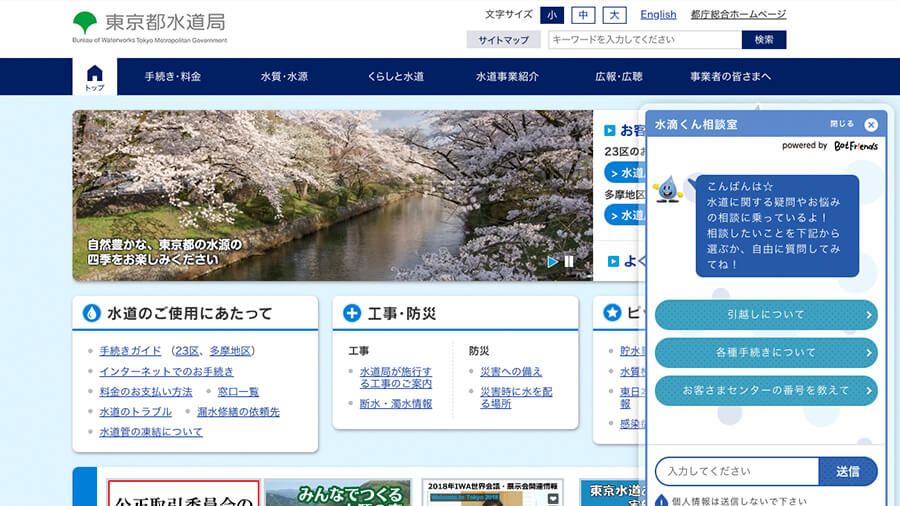Click the 送信 send button
900x506 pixels.
coord(848,472)
